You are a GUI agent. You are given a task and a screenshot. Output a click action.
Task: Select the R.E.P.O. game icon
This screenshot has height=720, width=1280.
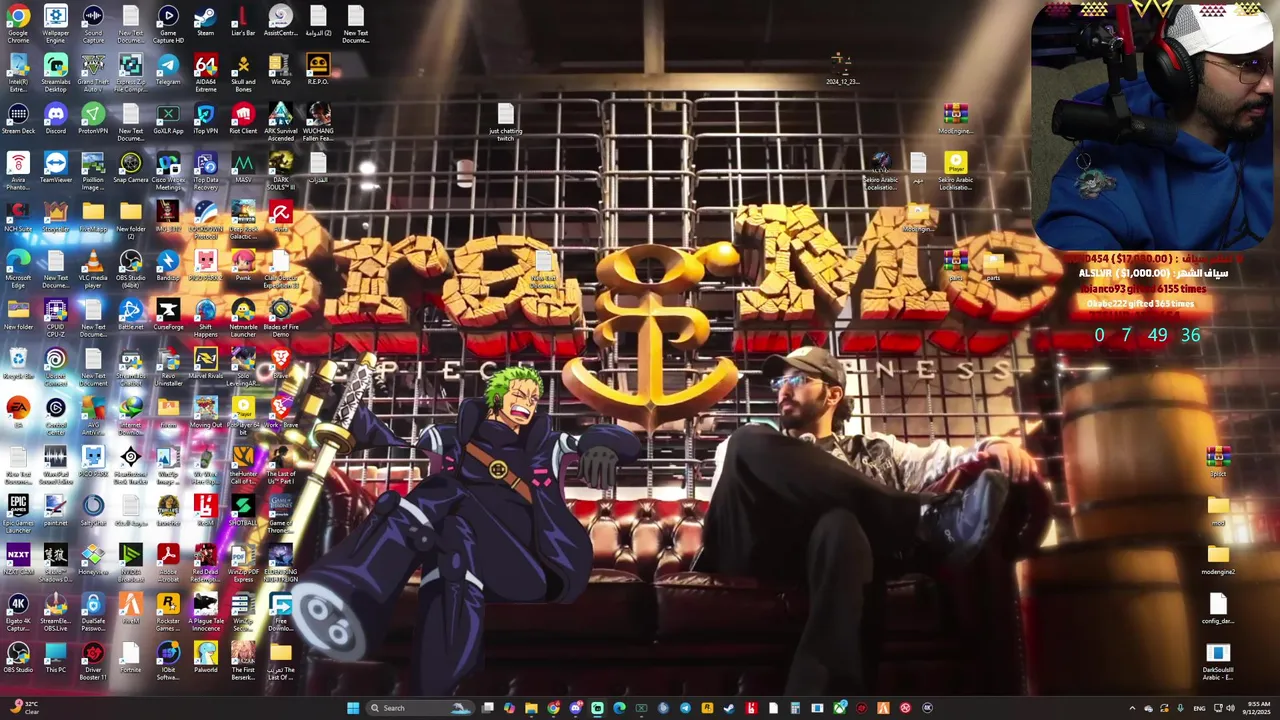coord(318,71)
